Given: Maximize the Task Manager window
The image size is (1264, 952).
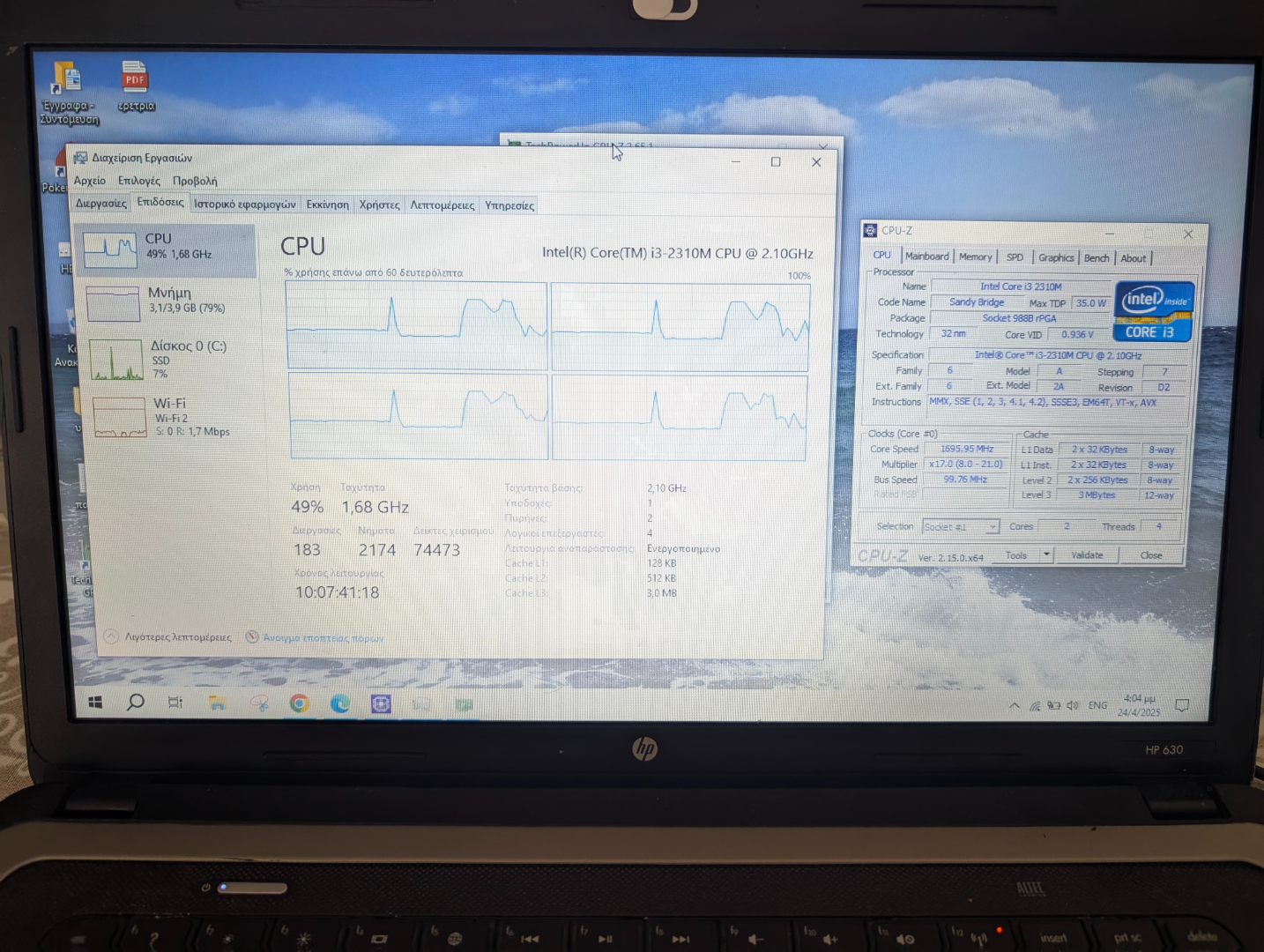Looking at the screenshot, I should [x=776, y=161].
